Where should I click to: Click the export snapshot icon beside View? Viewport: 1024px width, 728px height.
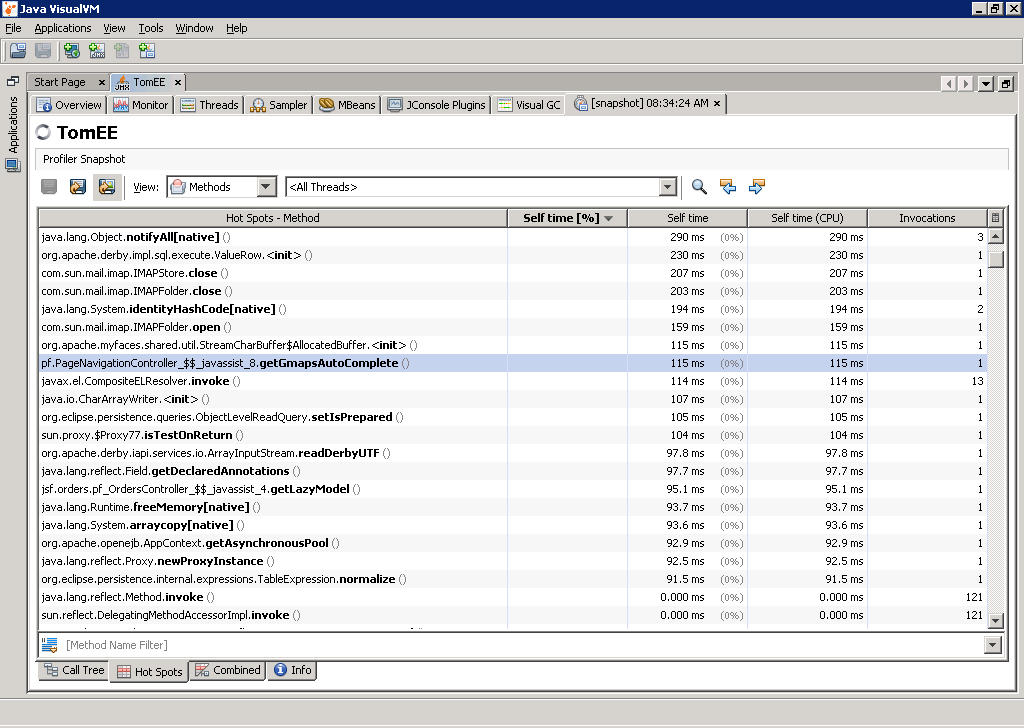pyautogui.click(x=78, y=187)
